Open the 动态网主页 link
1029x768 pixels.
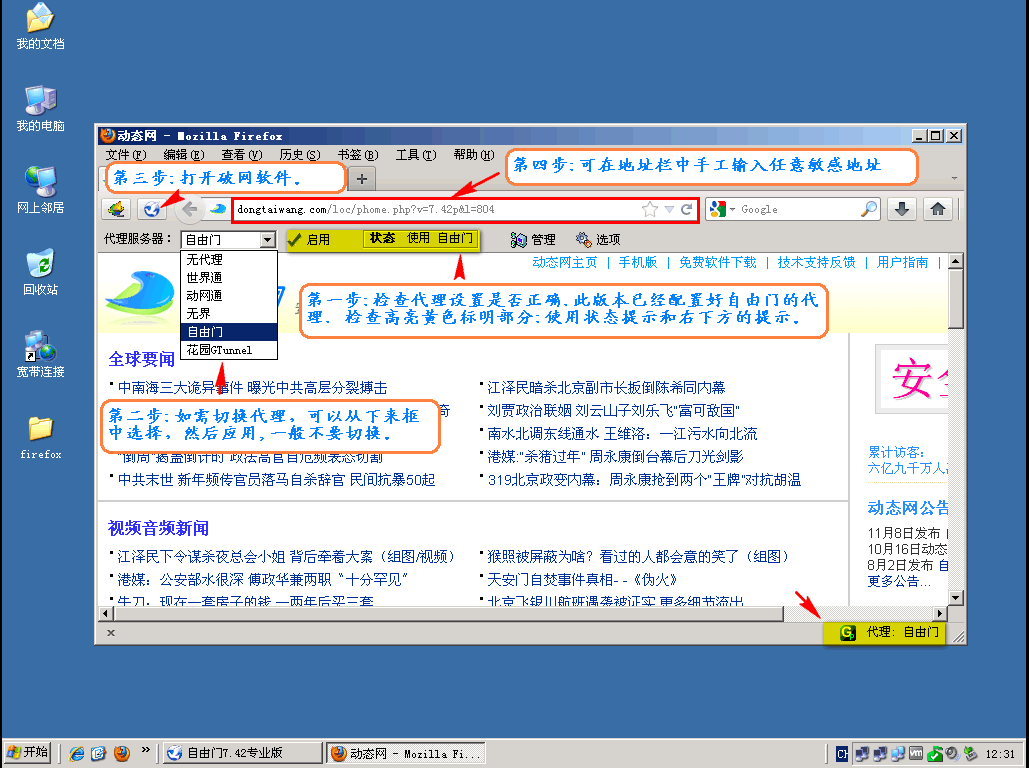click(564, 263)
